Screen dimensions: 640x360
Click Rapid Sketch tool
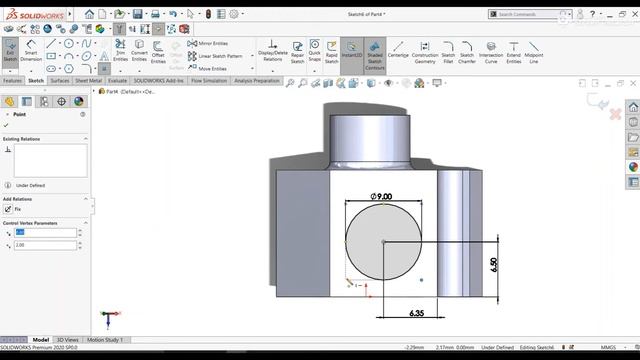pyautogui.click(x=331, y=52)
